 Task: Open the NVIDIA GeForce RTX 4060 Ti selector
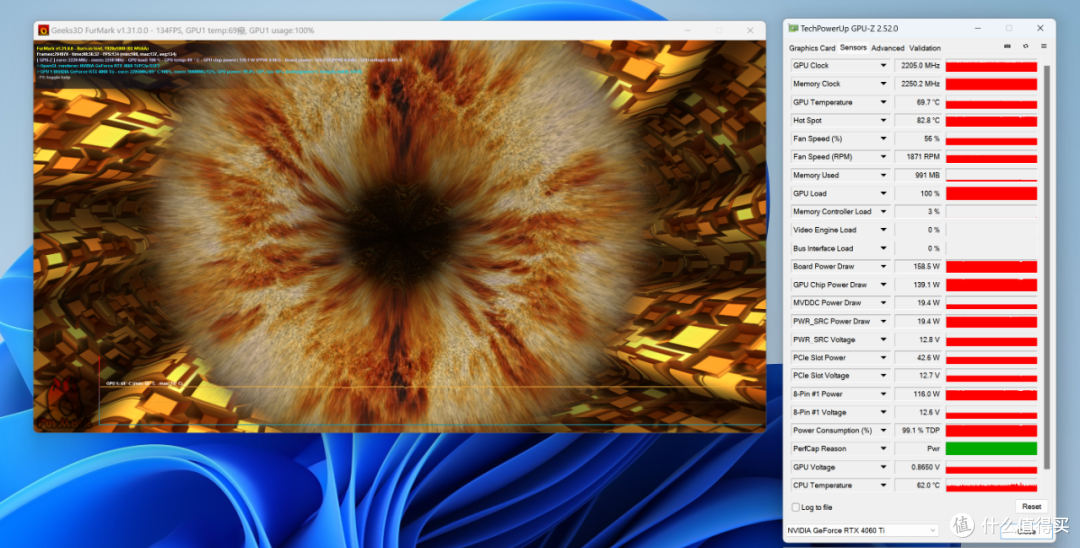pos(862,530)
